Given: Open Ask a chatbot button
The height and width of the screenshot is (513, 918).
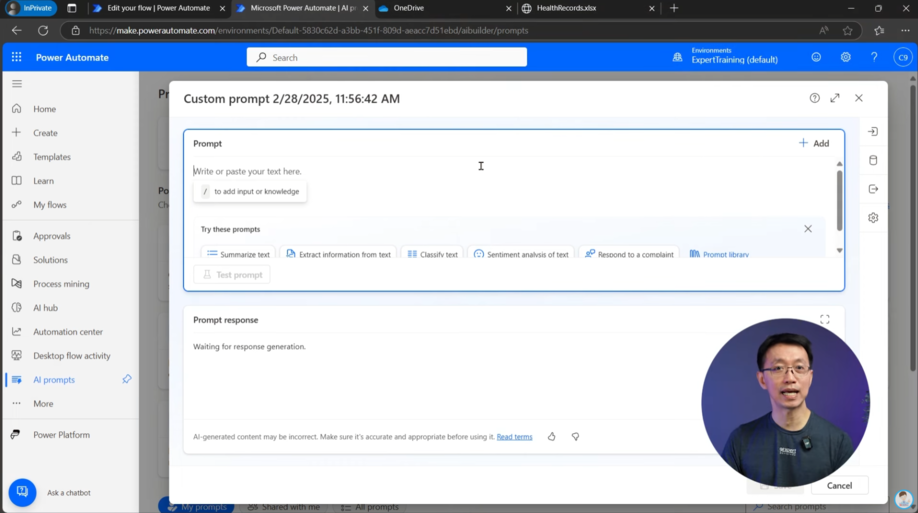Looking at the screenshot, I should 22,493.
